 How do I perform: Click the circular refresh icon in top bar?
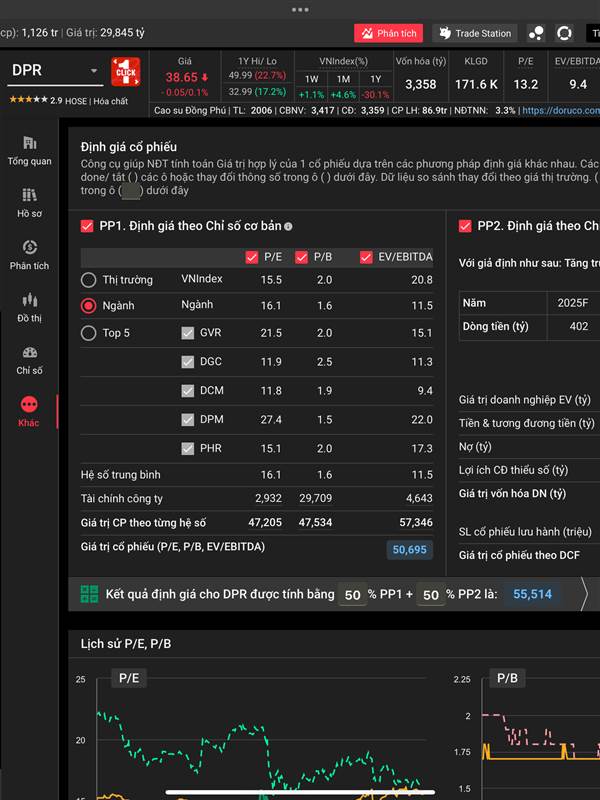tap(564, 33)
